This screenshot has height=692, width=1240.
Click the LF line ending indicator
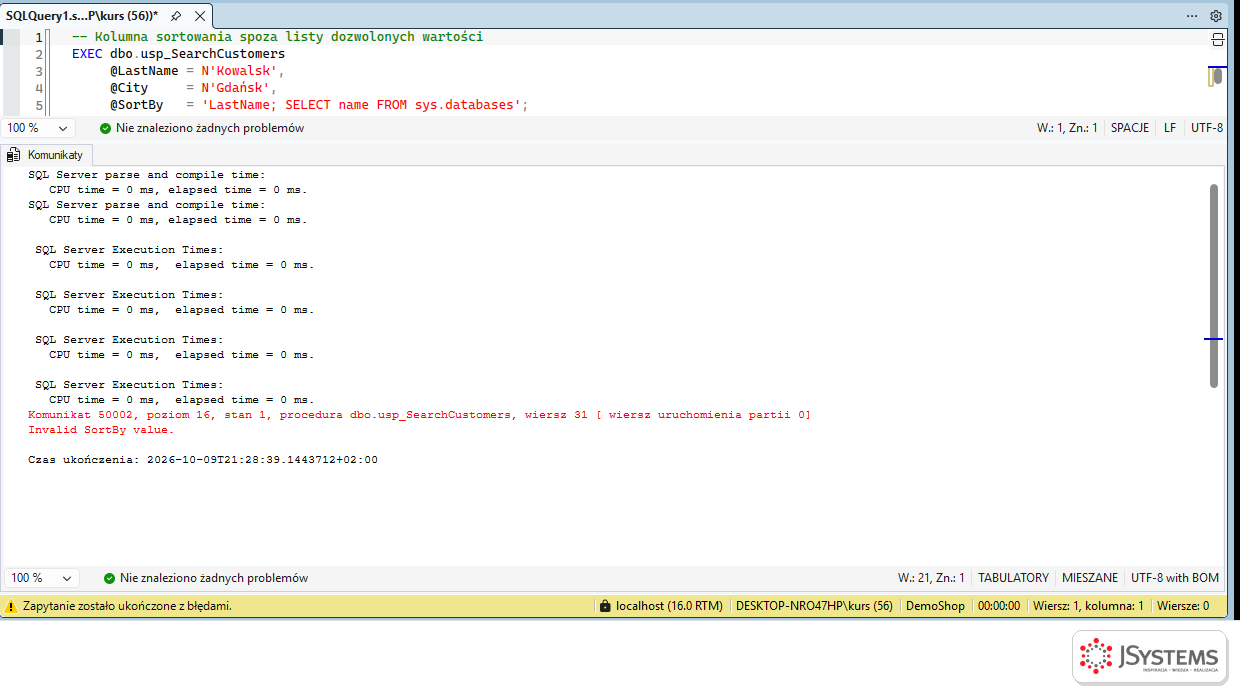pyautogui.click(x=1170, y=128)
